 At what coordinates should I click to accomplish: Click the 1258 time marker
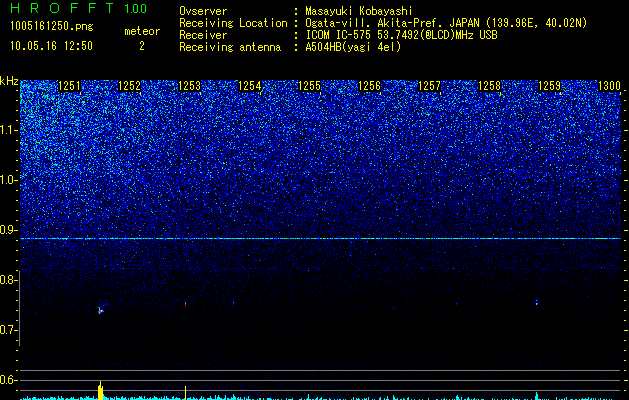pos(489,86)
